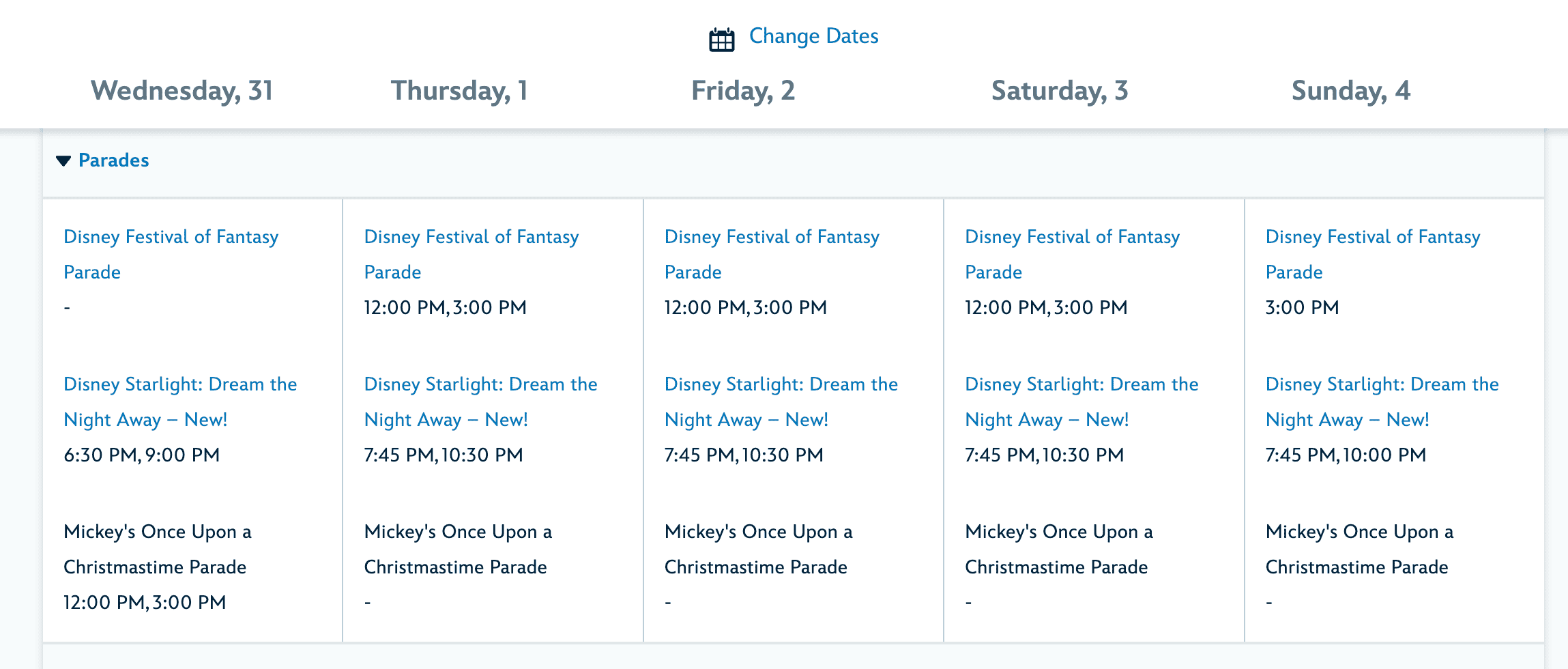Select the Friday, 2 date column header

742,91
